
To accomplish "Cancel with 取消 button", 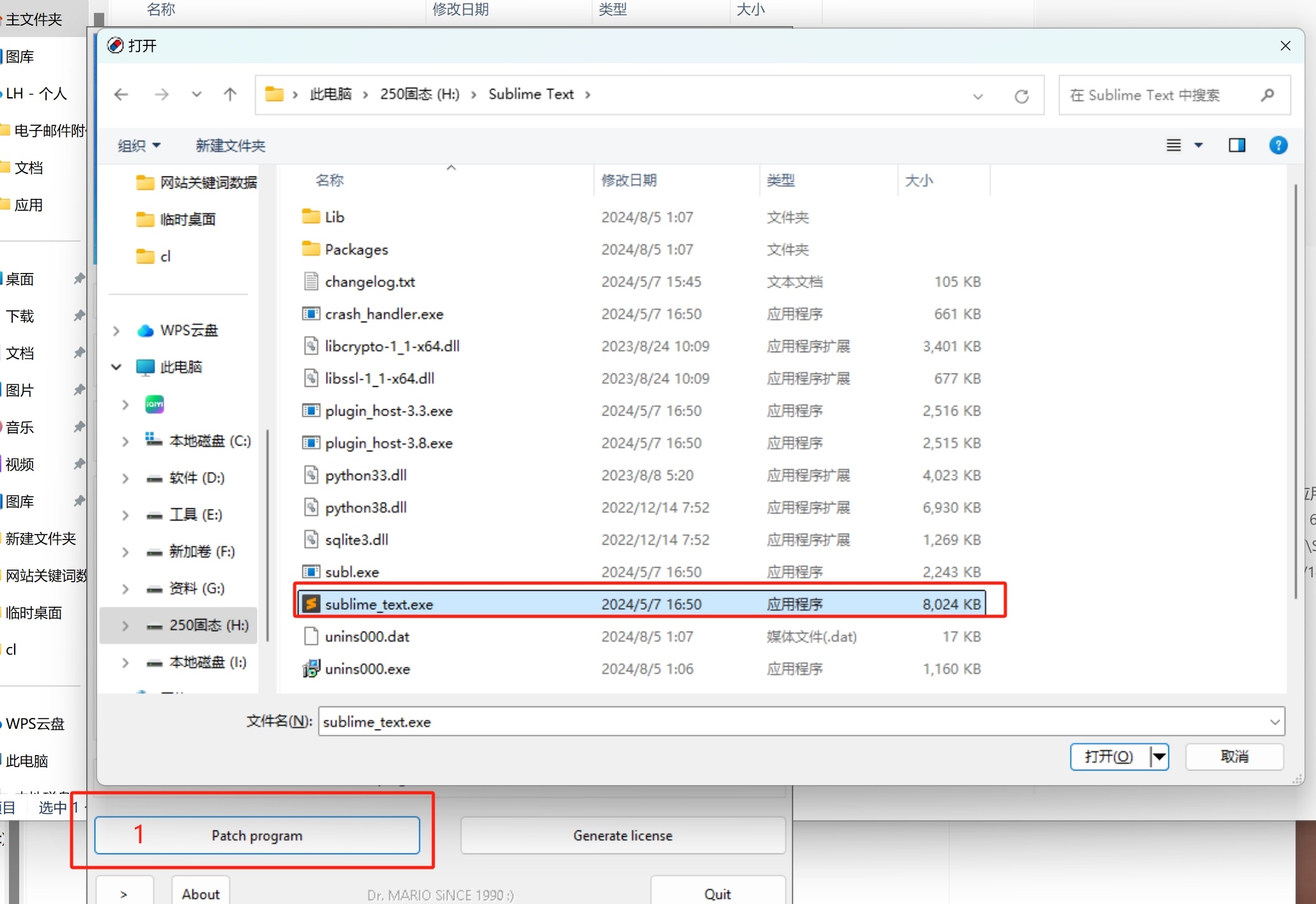I will click(1234, 757).
